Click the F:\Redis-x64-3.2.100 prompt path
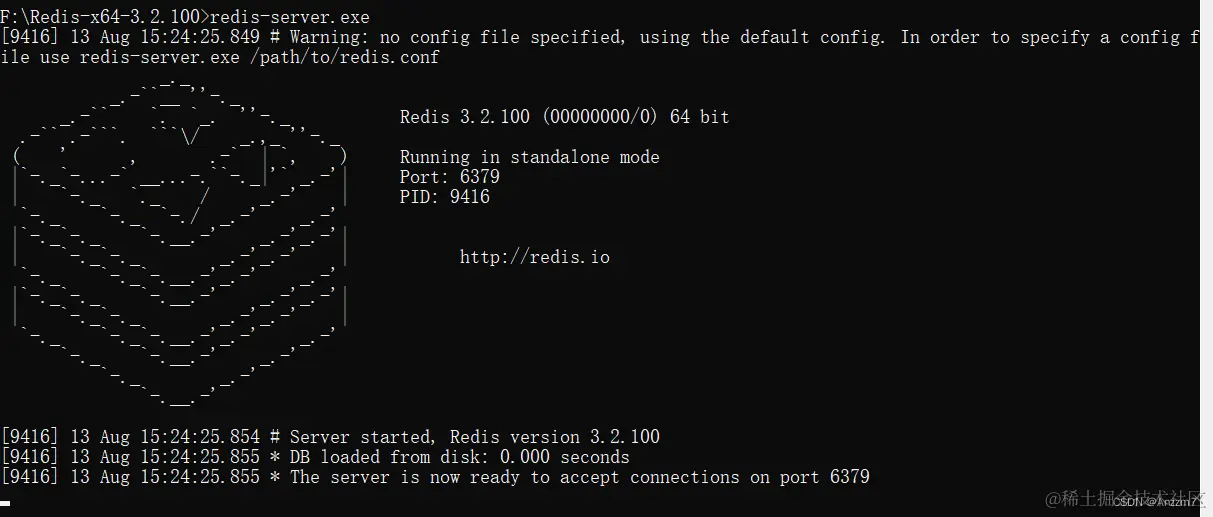1213x517 pixels. (102, 17)
